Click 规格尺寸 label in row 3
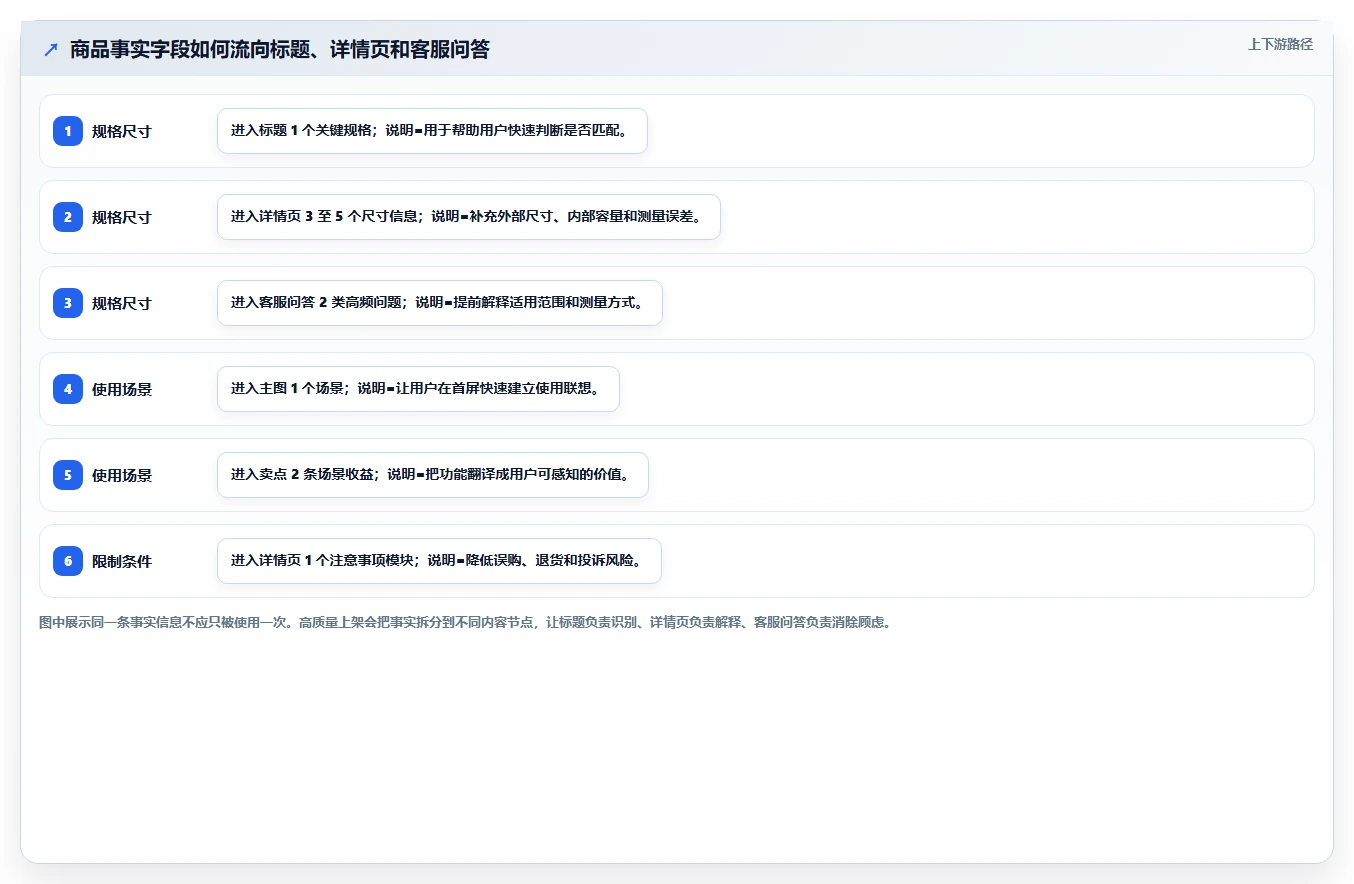Viewport: 1354px width, 884px height. click(x=122, y=303)
